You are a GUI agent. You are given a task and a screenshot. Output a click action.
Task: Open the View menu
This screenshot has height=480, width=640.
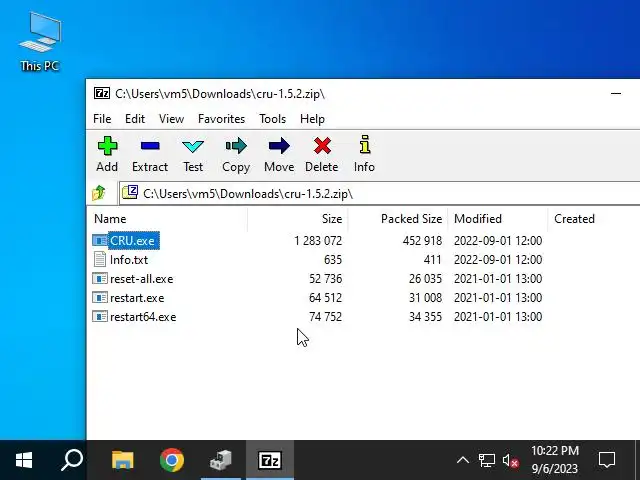tap(171, 119)
